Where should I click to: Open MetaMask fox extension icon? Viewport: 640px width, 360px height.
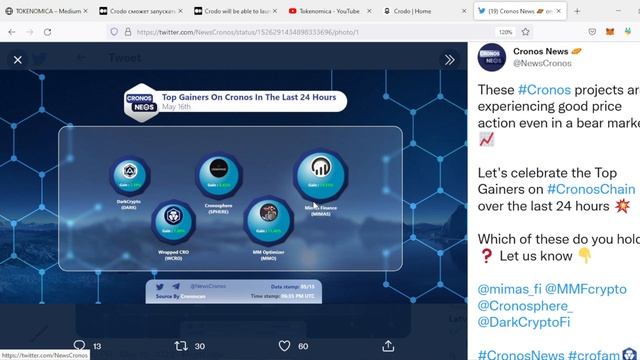tap(610, 32)
